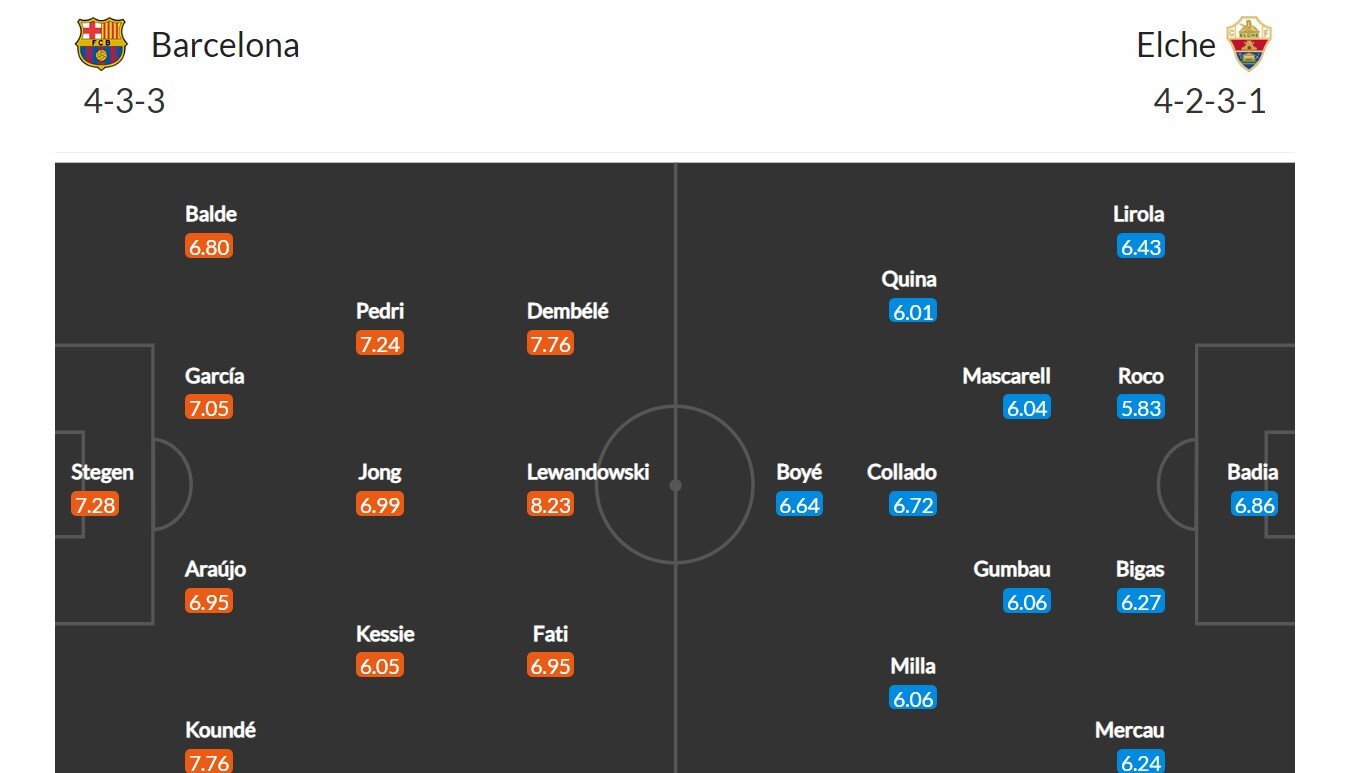
Task: Select Gumbau's 6.06 rating badge
Action: click(1027, 602)
